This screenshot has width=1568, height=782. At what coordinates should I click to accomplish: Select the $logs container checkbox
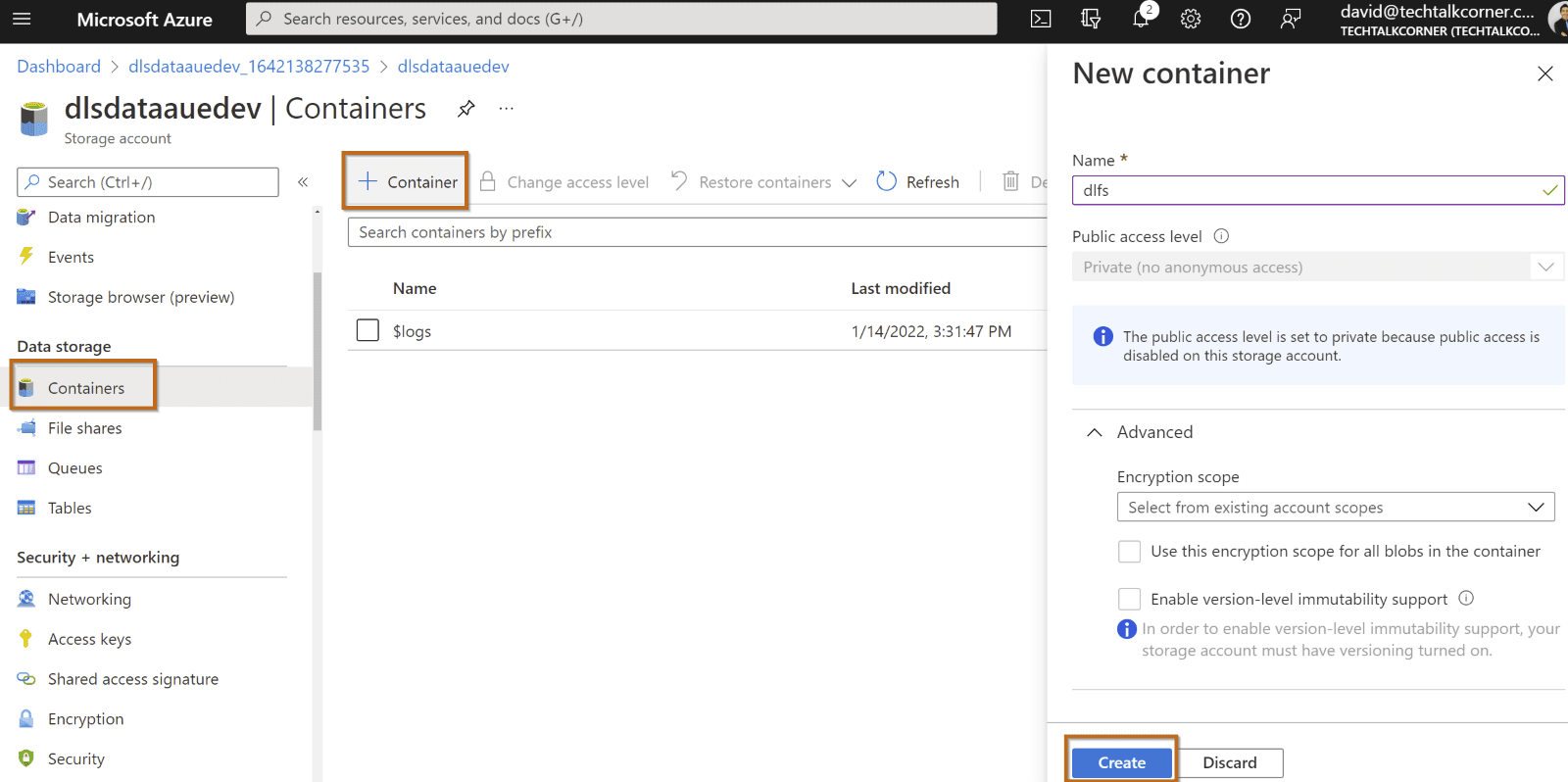pyautogui.click(x=367, y=330)
